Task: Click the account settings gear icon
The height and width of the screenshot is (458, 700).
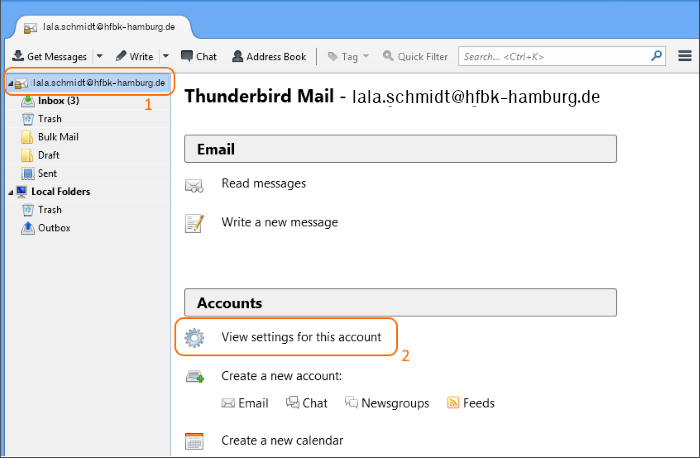Action: 194,338
